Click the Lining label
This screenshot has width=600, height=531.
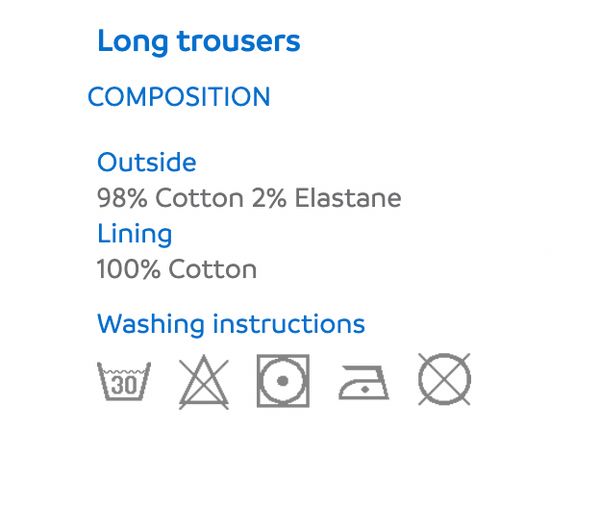coord(134,234)
